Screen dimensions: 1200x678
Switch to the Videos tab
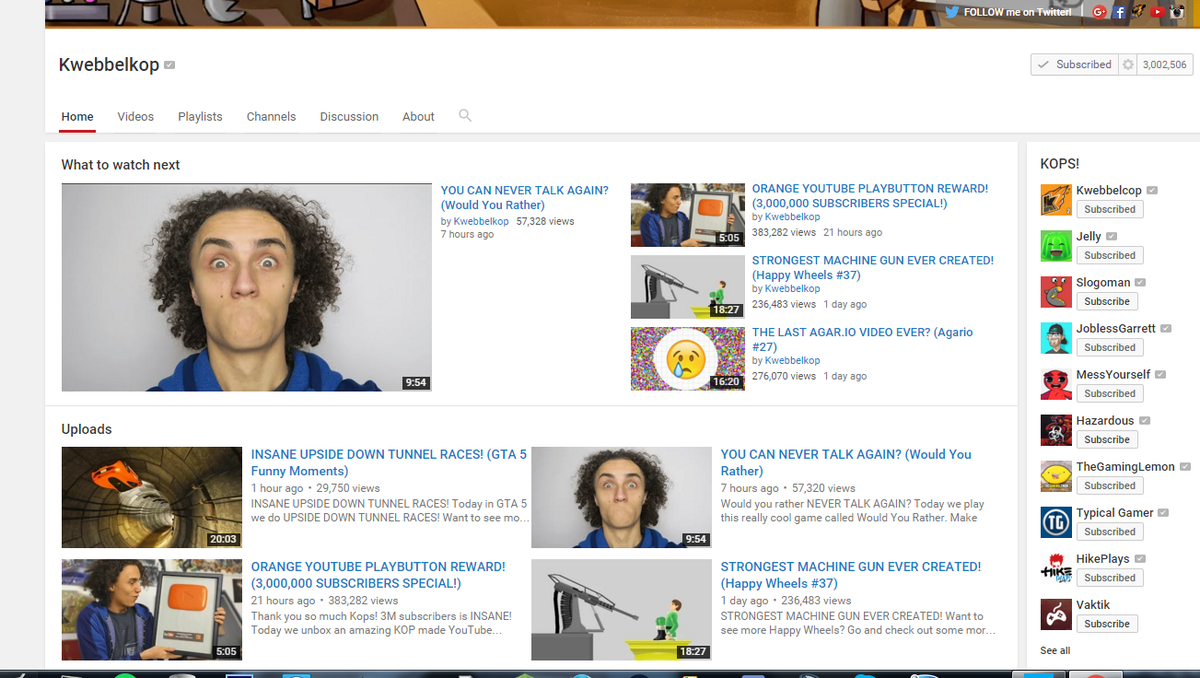[135, 116]
